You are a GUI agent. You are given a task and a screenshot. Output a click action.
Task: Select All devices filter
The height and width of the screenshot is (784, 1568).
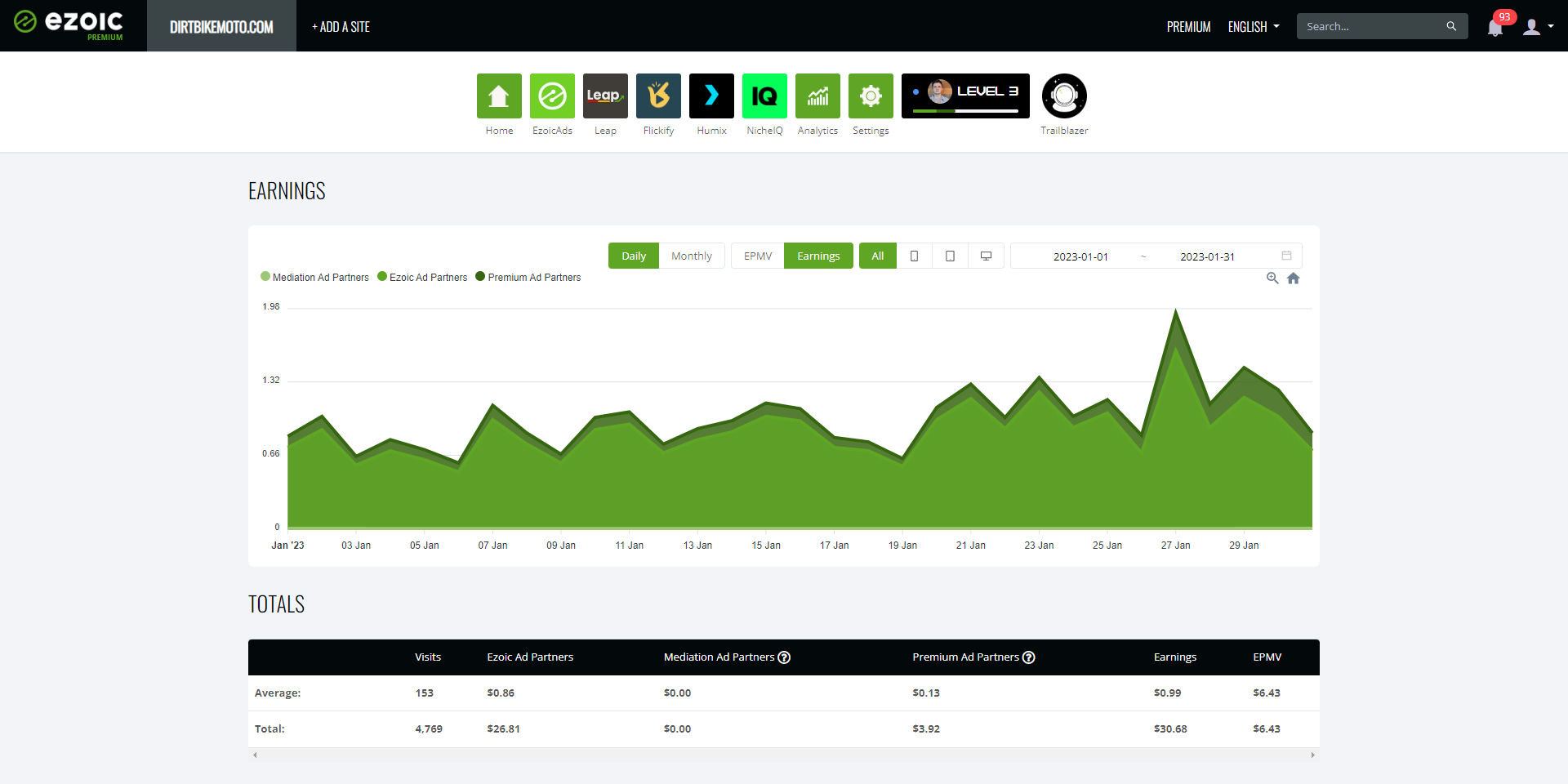coord(878,256)
